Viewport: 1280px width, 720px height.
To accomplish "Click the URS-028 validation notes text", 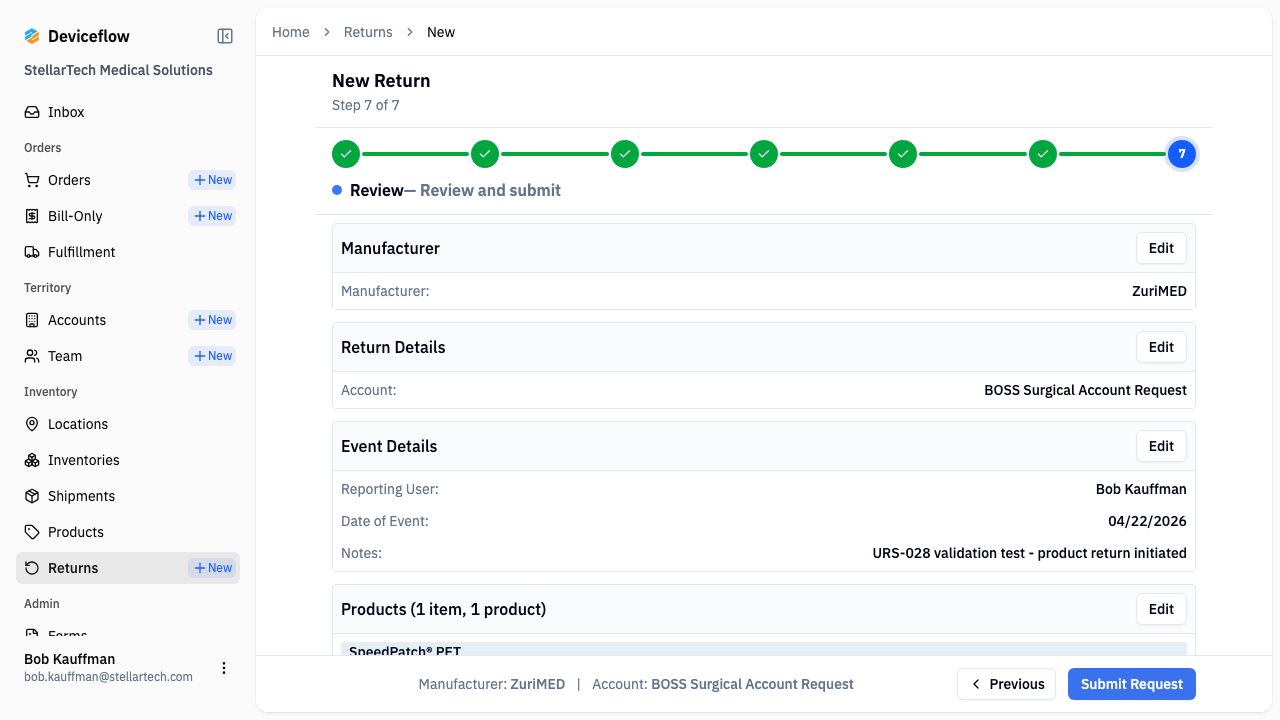I will 1029,553.
